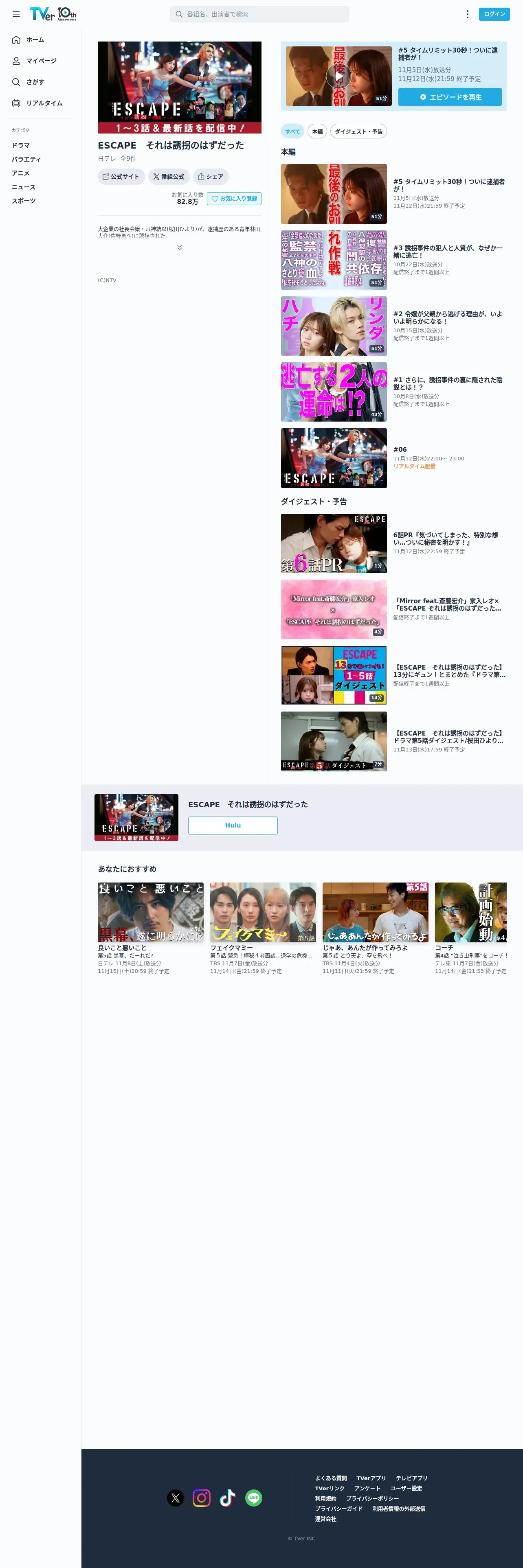Click the ログイン button

point(494,14)
